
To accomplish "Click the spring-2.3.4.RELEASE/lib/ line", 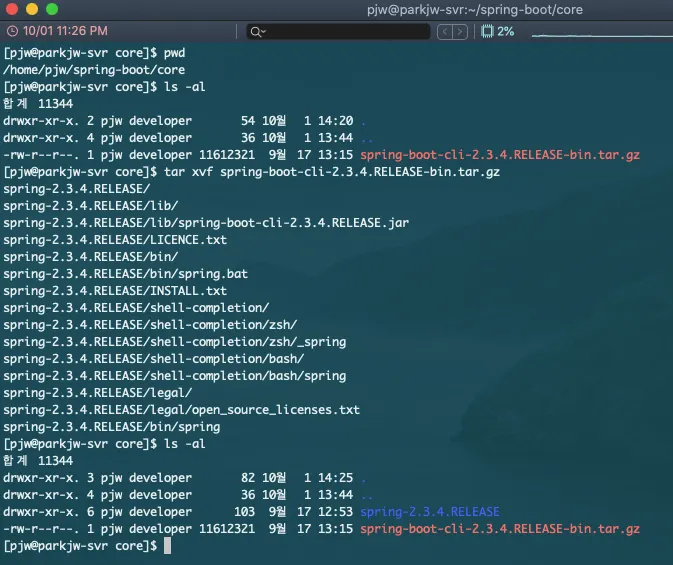I will pyautogui.click(x=91, y=206).
